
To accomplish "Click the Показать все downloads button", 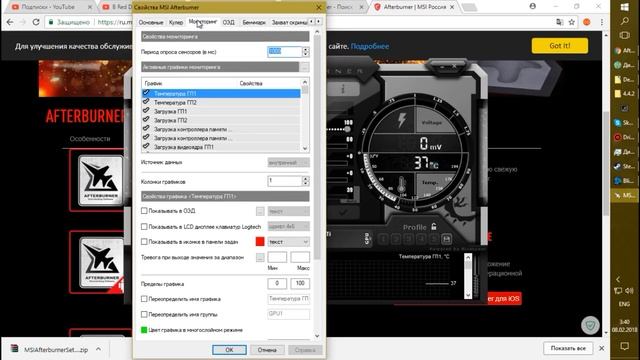I will (x=568, y=348).
